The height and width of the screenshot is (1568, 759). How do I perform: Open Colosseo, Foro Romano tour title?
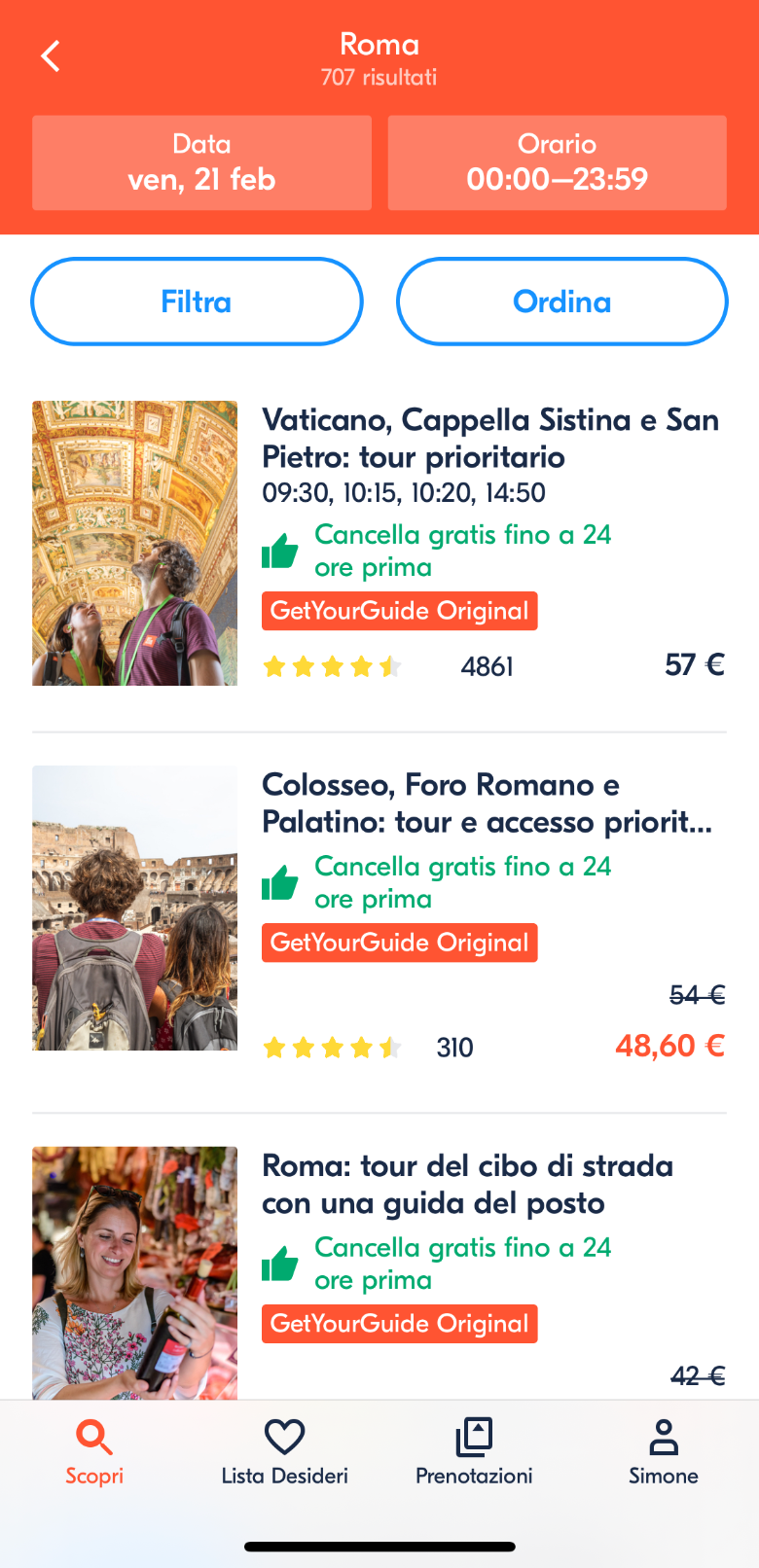click(x=487, y=803)
